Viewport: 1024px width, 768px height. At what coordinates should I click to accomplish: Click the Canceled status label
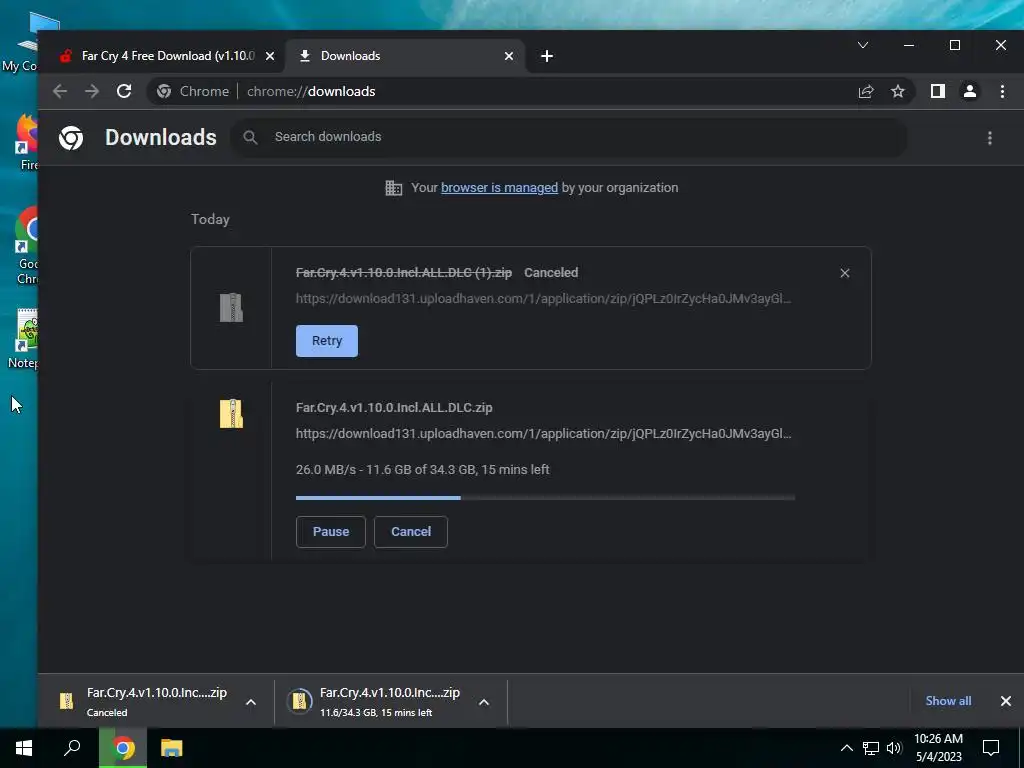(551, 272)
